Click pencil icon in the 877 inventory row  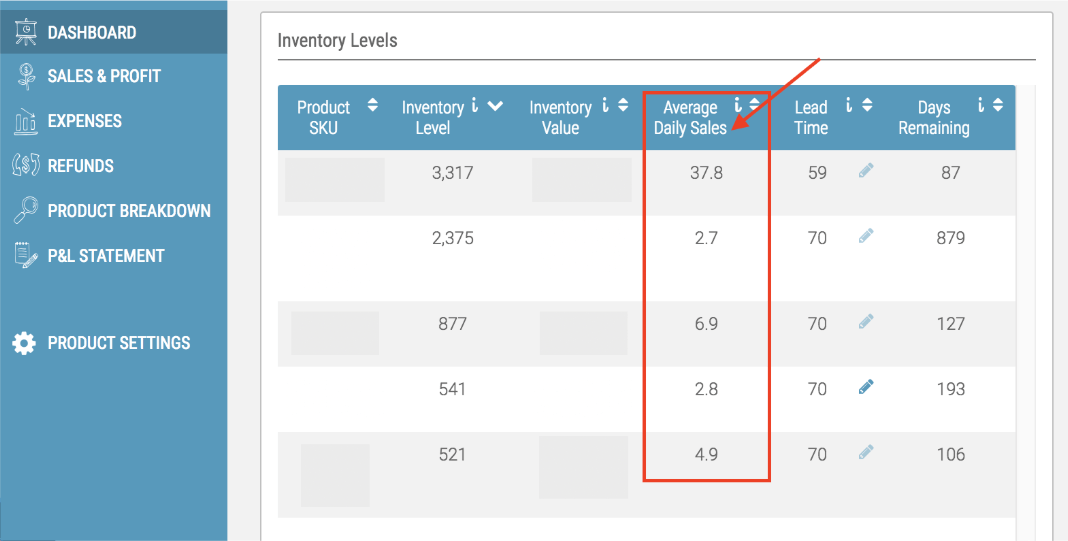tap(866, 322)
